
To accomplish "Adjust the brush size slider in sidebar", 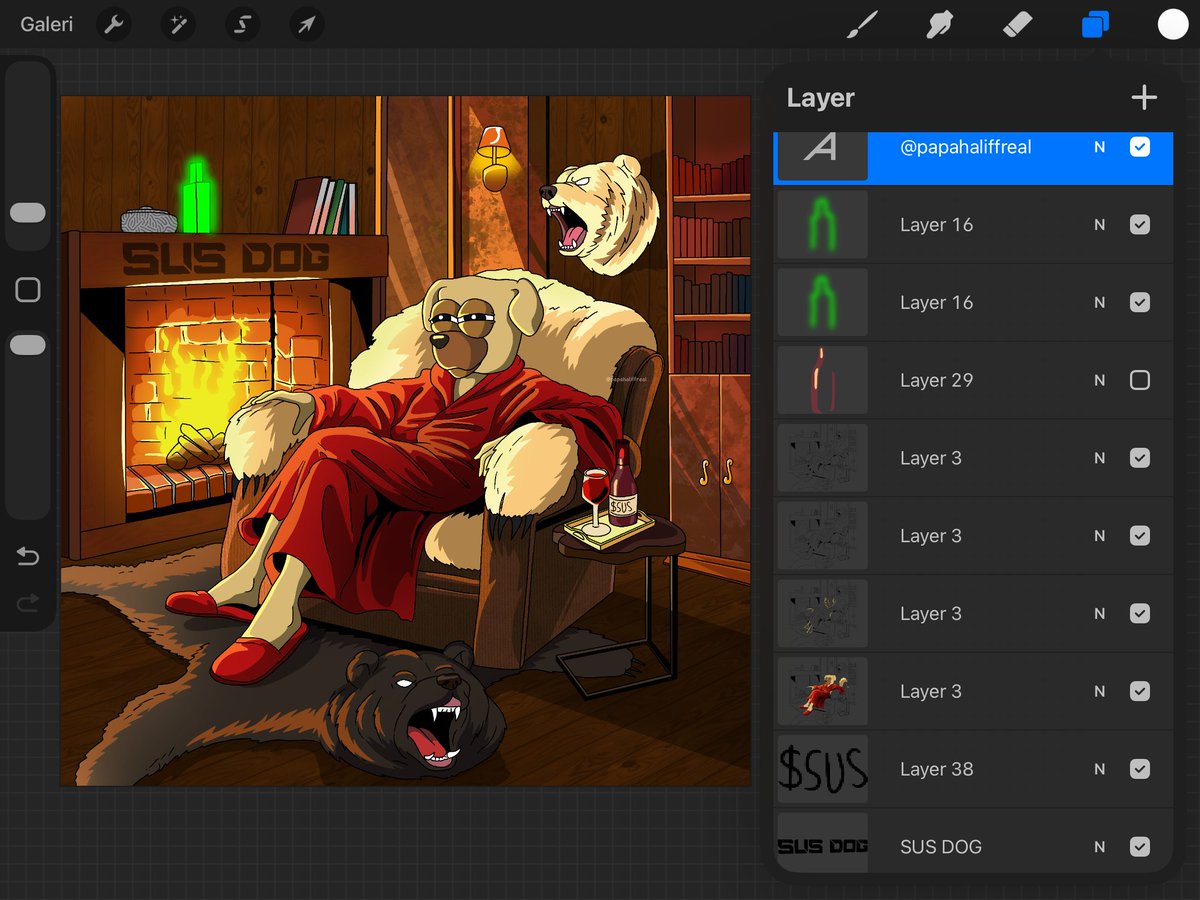I will tap(28, 213).
